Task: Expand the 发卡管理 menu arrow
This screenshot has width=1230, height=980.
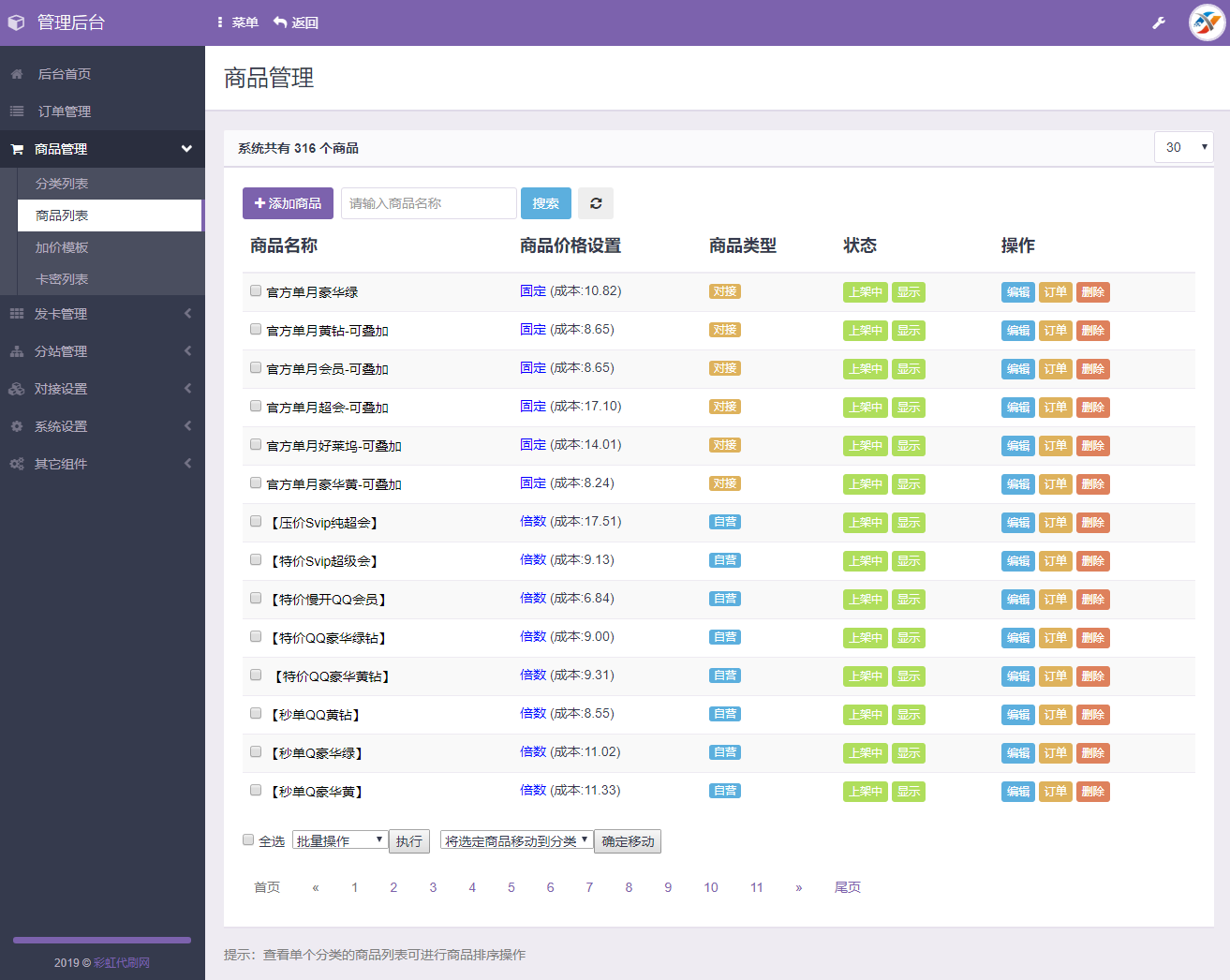Action: coord(187,314)
